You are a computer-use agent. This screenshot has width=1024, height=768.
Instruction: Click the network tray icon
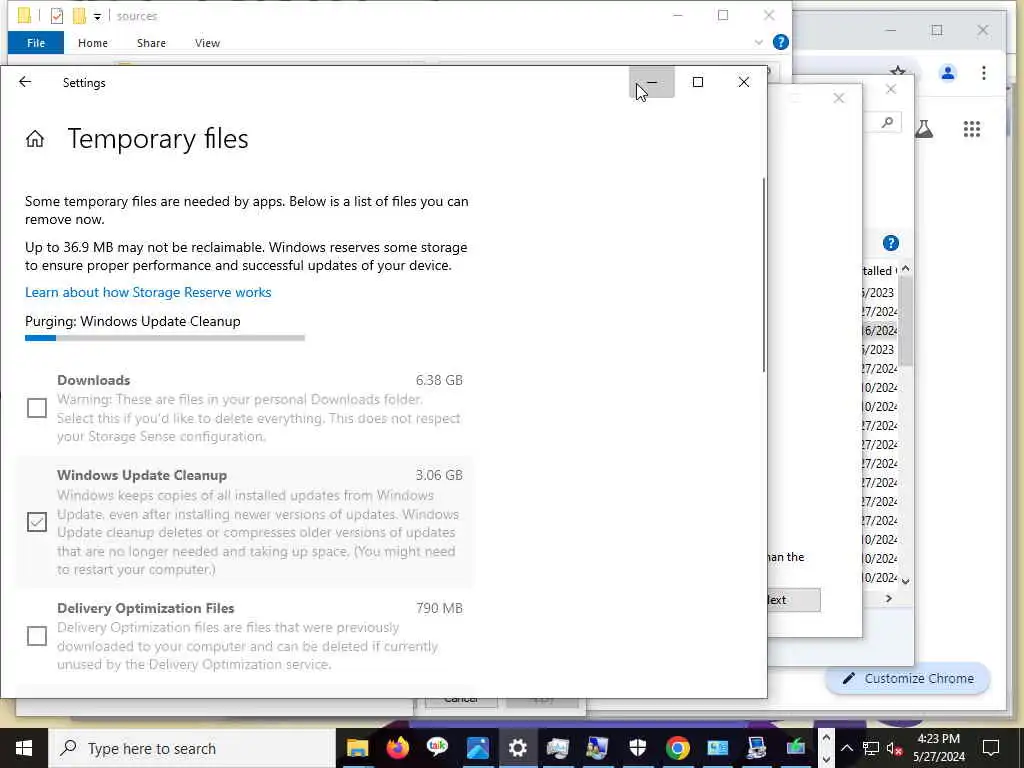[871, 748]
